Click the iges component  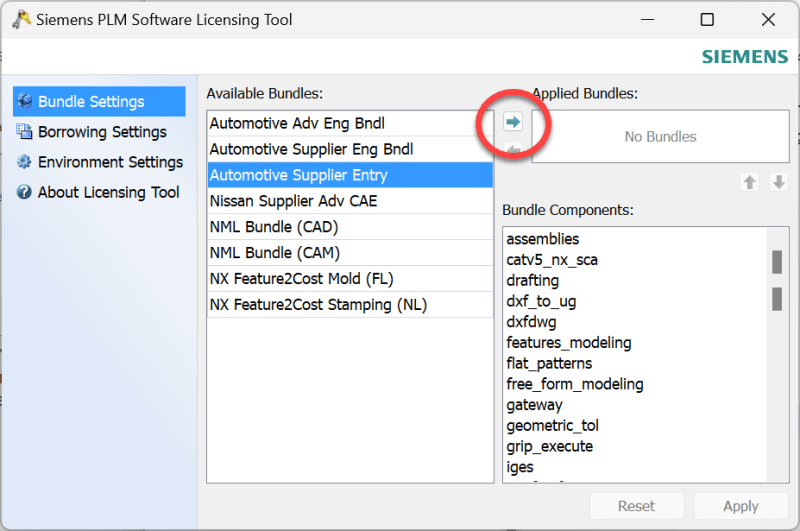[x=519, y=467]
